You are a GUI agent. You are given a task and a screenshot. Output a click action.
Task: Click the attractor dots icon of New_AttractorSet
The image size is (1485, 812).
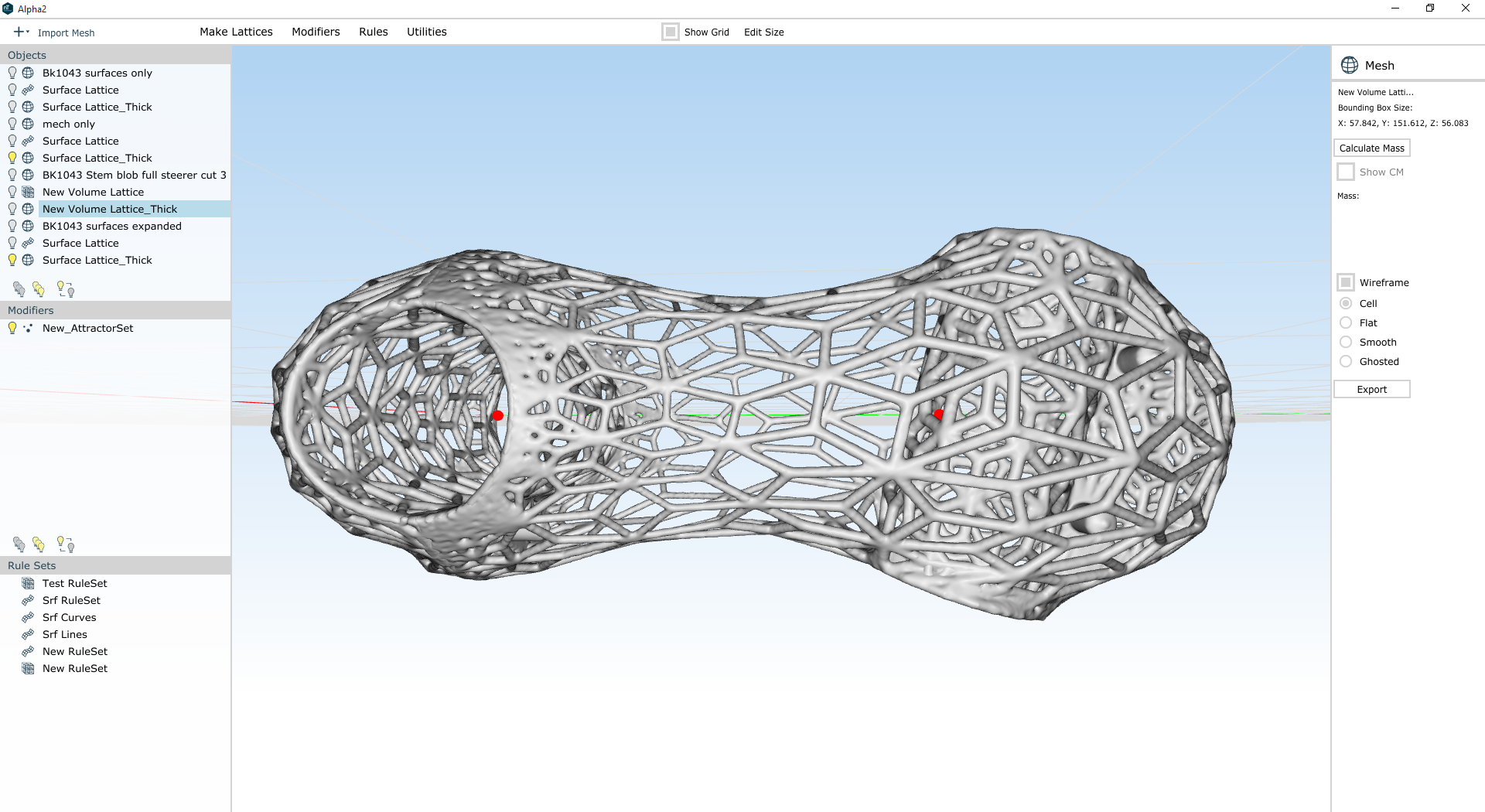(x=28, y=328)
